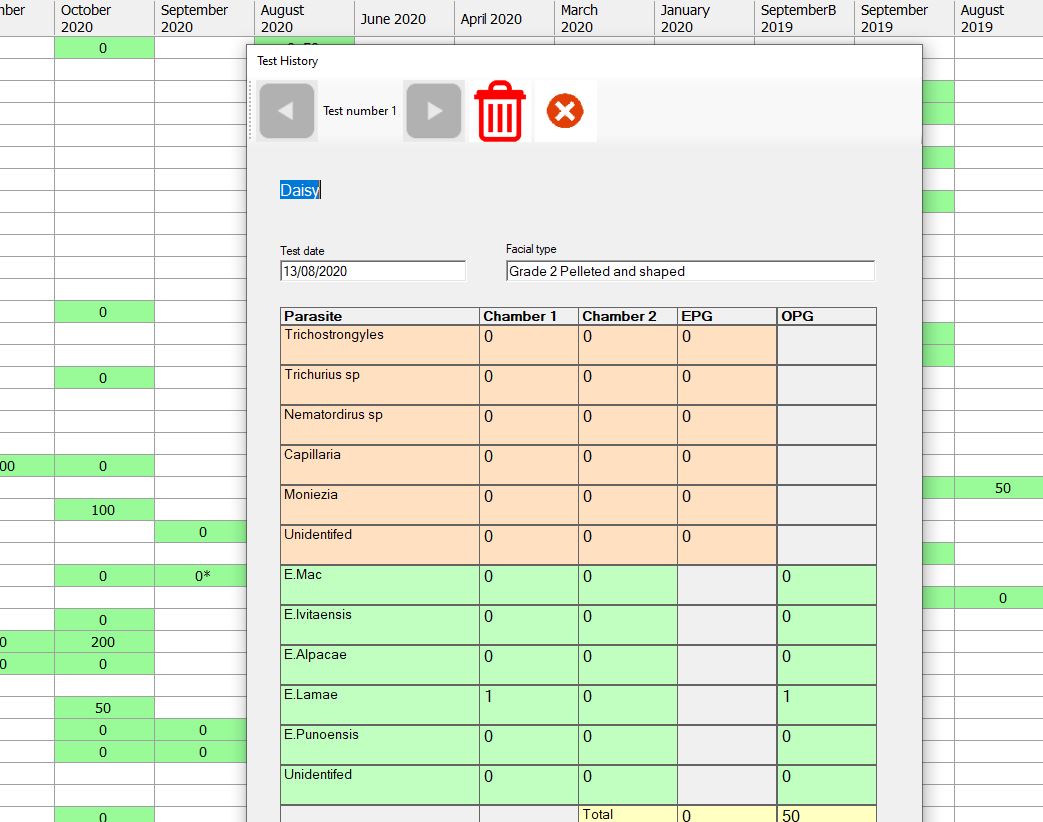Viewport: 1043px width, 822px height.
Task: Go to next test with right arrow
Action: coord(434,110)
